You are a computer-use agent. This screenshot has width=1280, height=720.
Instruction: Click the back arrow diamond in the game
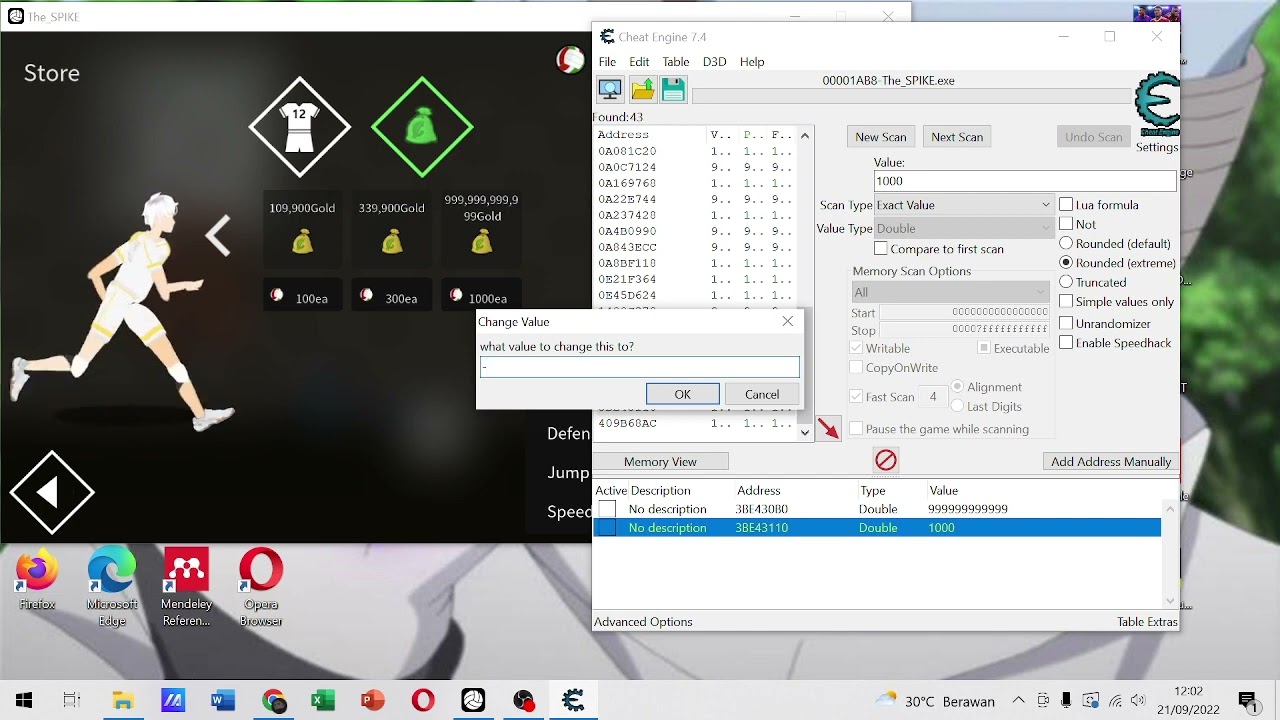tap(52, 492)
